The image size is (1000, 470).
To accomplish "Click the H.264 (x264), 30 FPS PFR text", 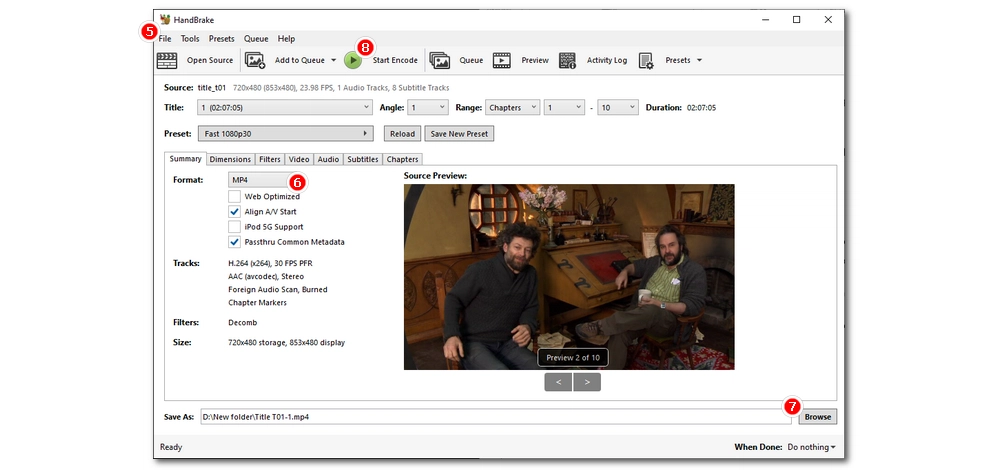I will 270,263.
